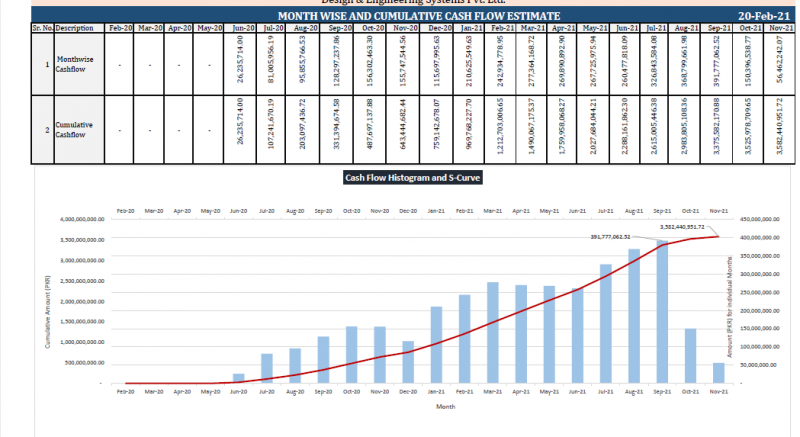Click the 'Cumulative Cashflow' row label

[x=74, y=130]
